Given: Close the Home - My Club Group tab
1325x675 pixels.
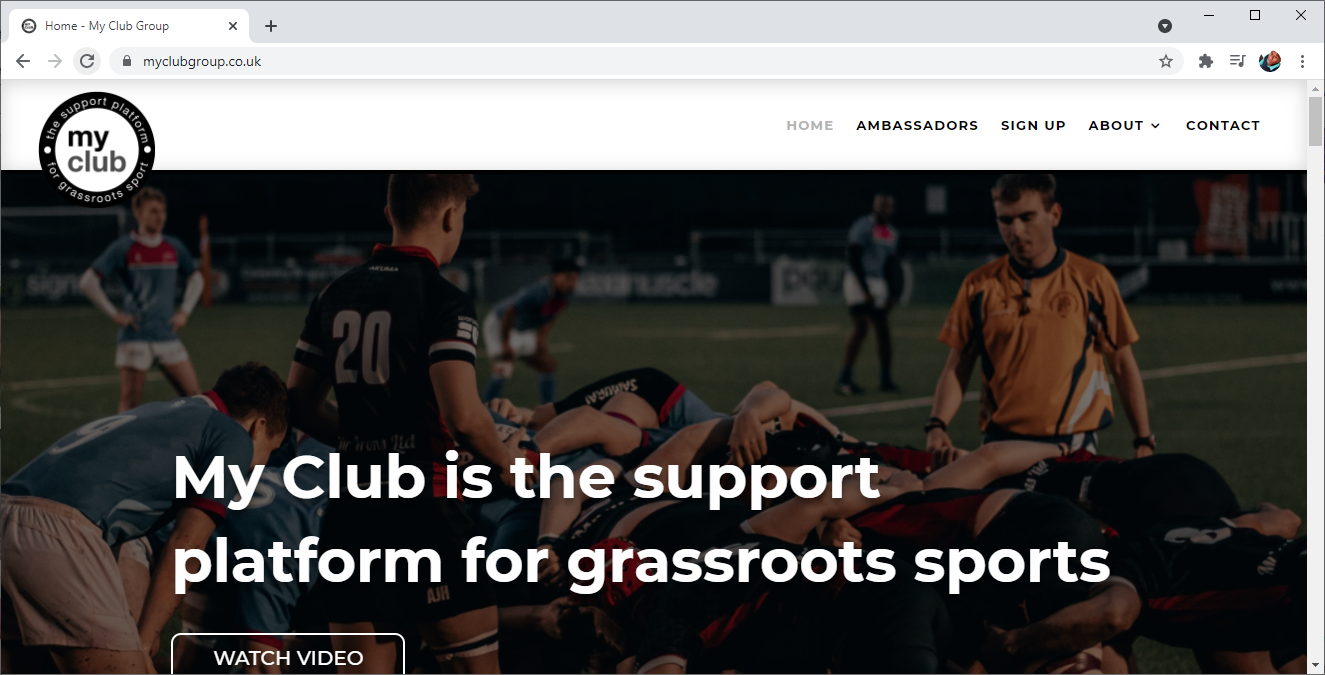Looking at the screenshot, I should coord(234,26).
